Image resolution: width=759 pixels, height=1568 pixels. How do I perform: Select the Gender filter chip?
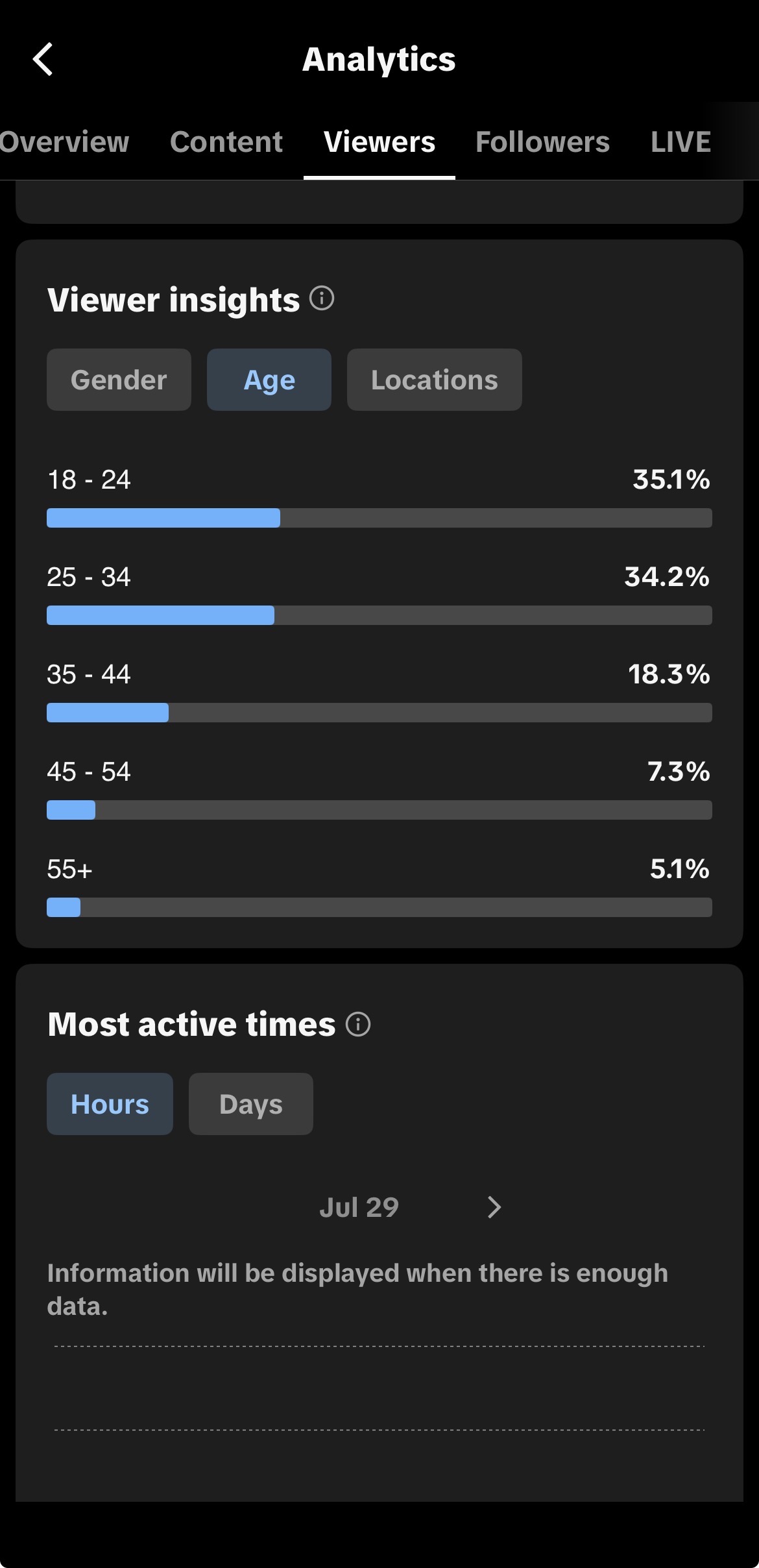[x=119, y=380]
